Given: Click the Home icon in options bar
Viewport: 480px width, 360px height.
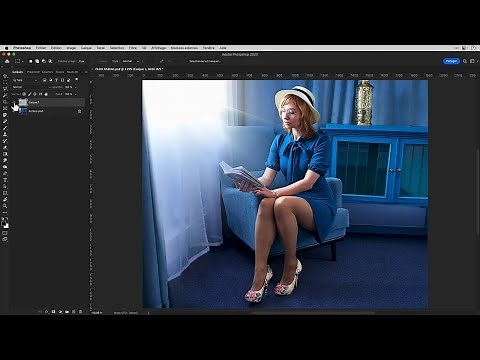Looking at the screenshot, I should click(x=7, y=61).
